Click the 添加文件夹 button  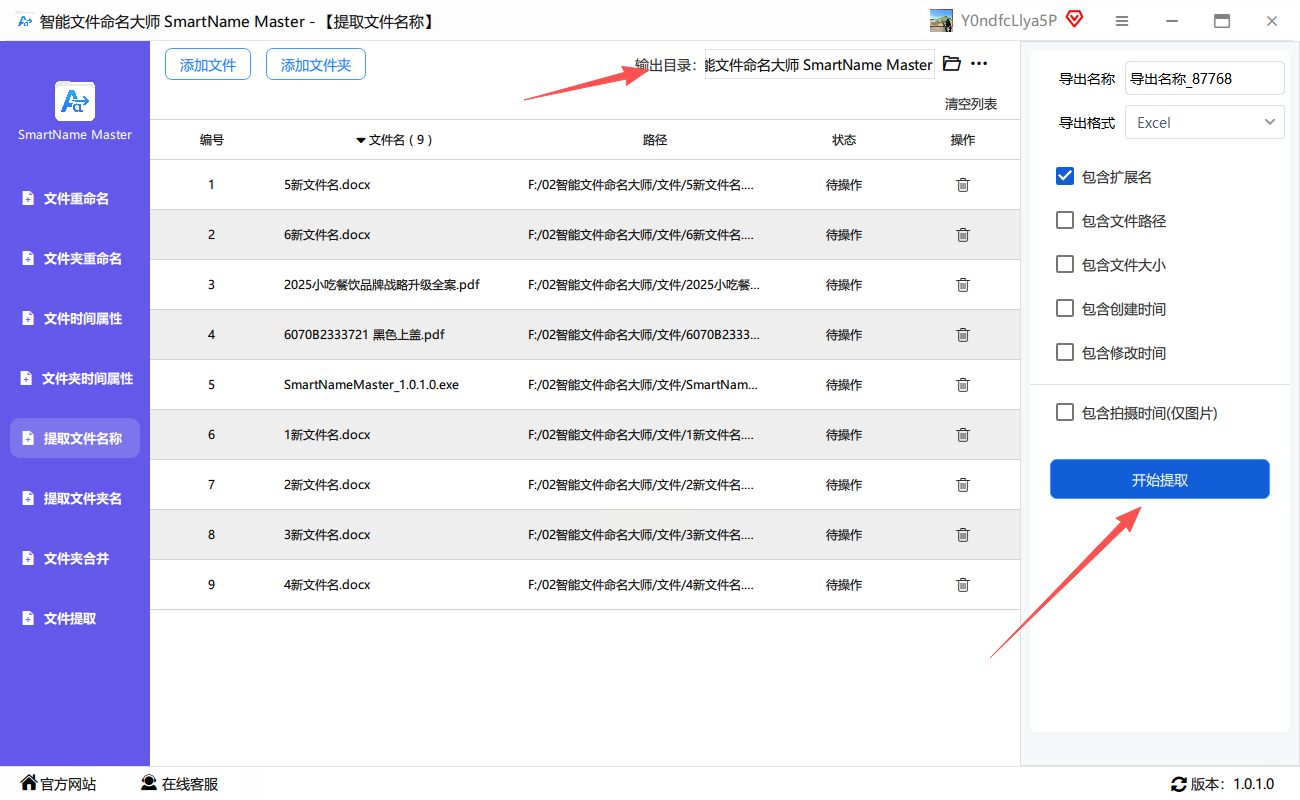316,65
